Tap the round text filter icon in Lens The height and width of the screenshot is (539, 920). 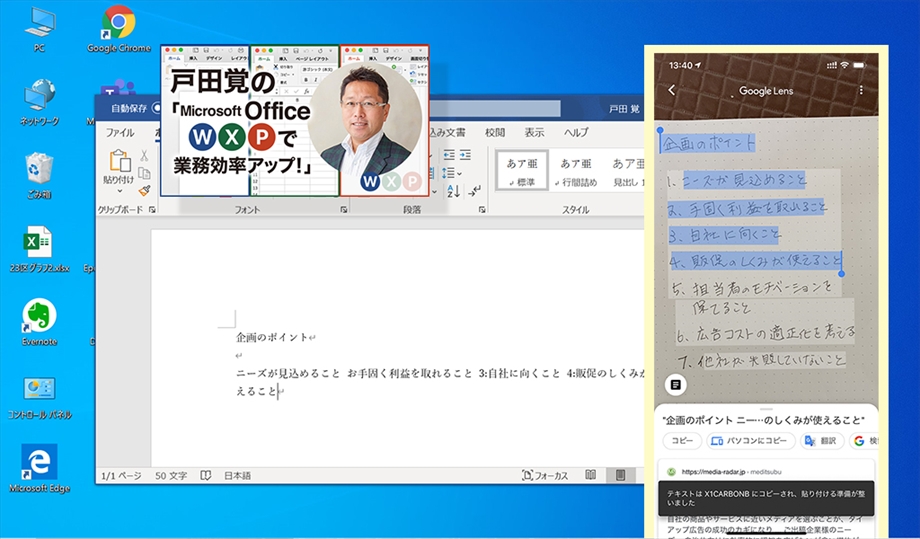click(676, 385)
